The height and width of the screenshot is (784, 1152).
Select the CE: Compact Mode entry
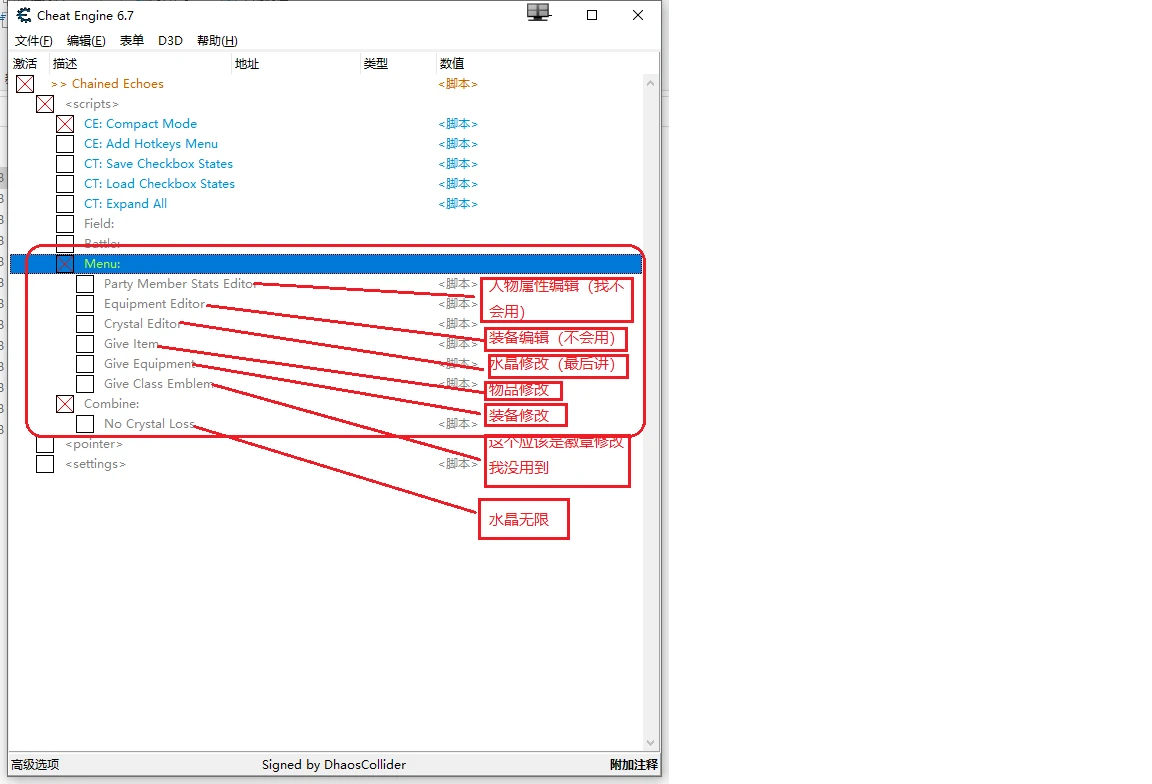[140, 123]
